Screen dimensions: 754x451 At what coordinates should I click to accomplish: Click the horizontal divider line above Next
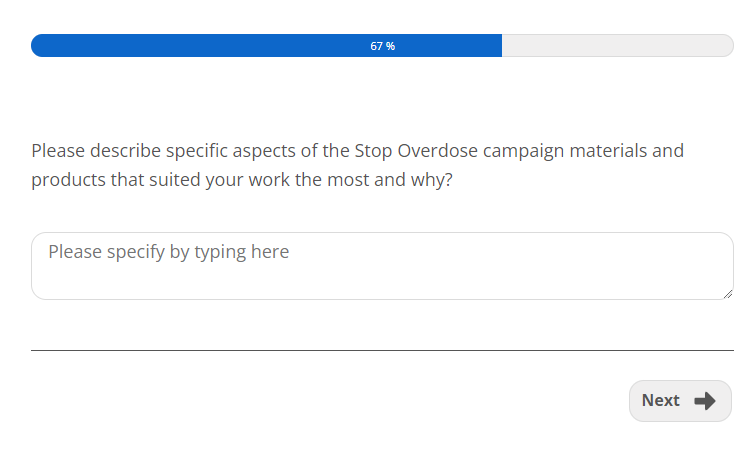[381, 350]
